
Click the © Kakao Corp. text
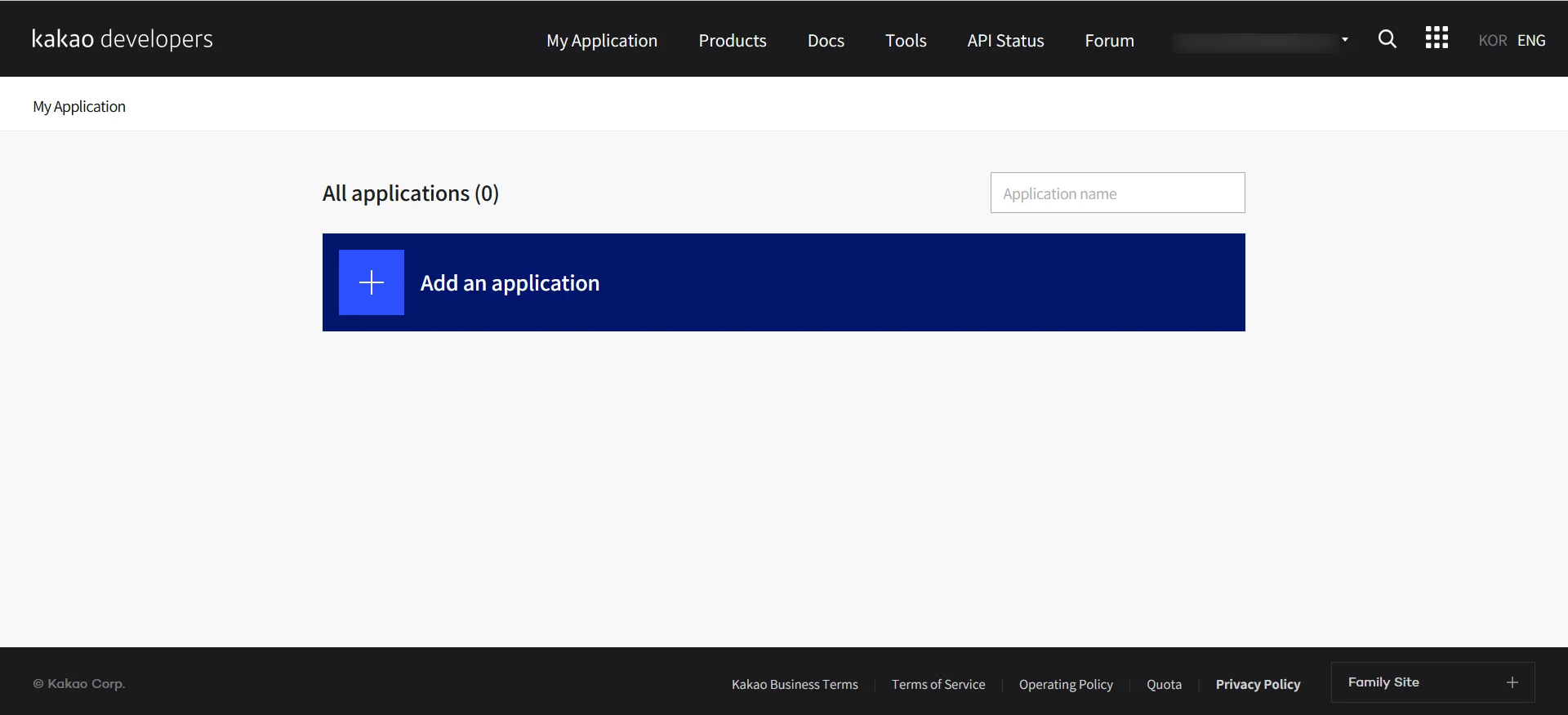[x=79, y=684]
